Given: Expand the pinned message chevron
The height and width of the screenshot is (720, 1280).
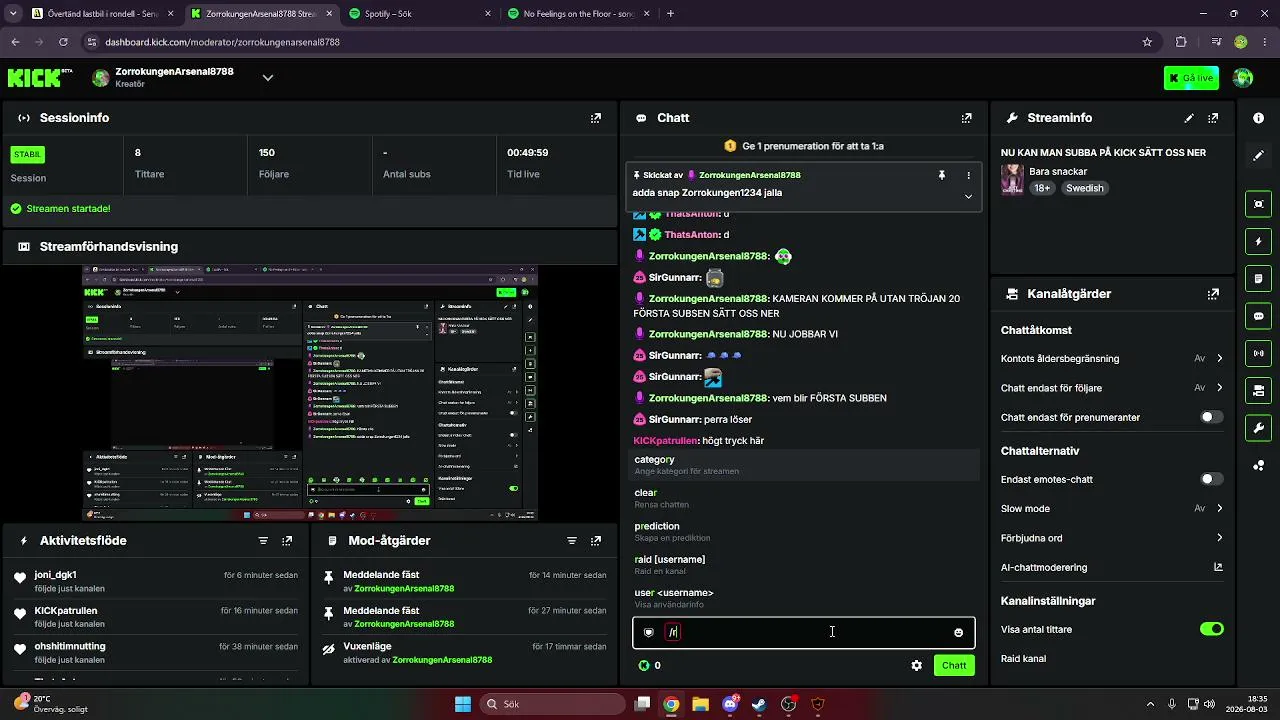Looking at the screenshot, I should click(968, 197).
